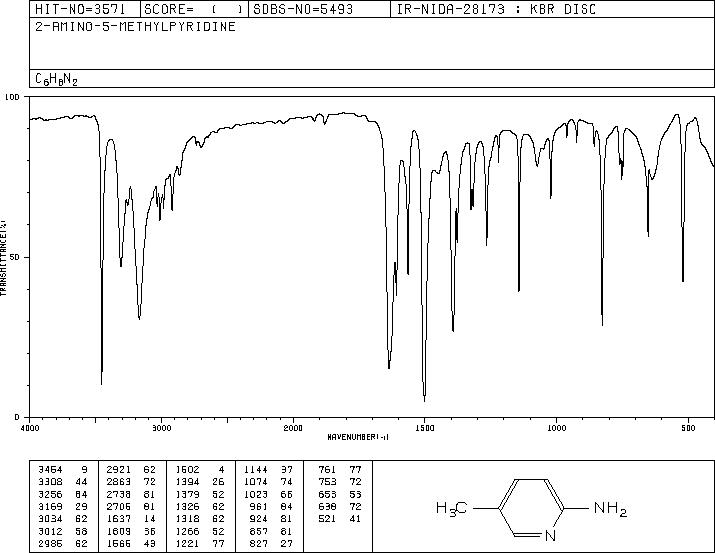This screenshot has width=715, height=553.
Task: Click the molecular formula C6H8N2
Action: tap(57, 79)
